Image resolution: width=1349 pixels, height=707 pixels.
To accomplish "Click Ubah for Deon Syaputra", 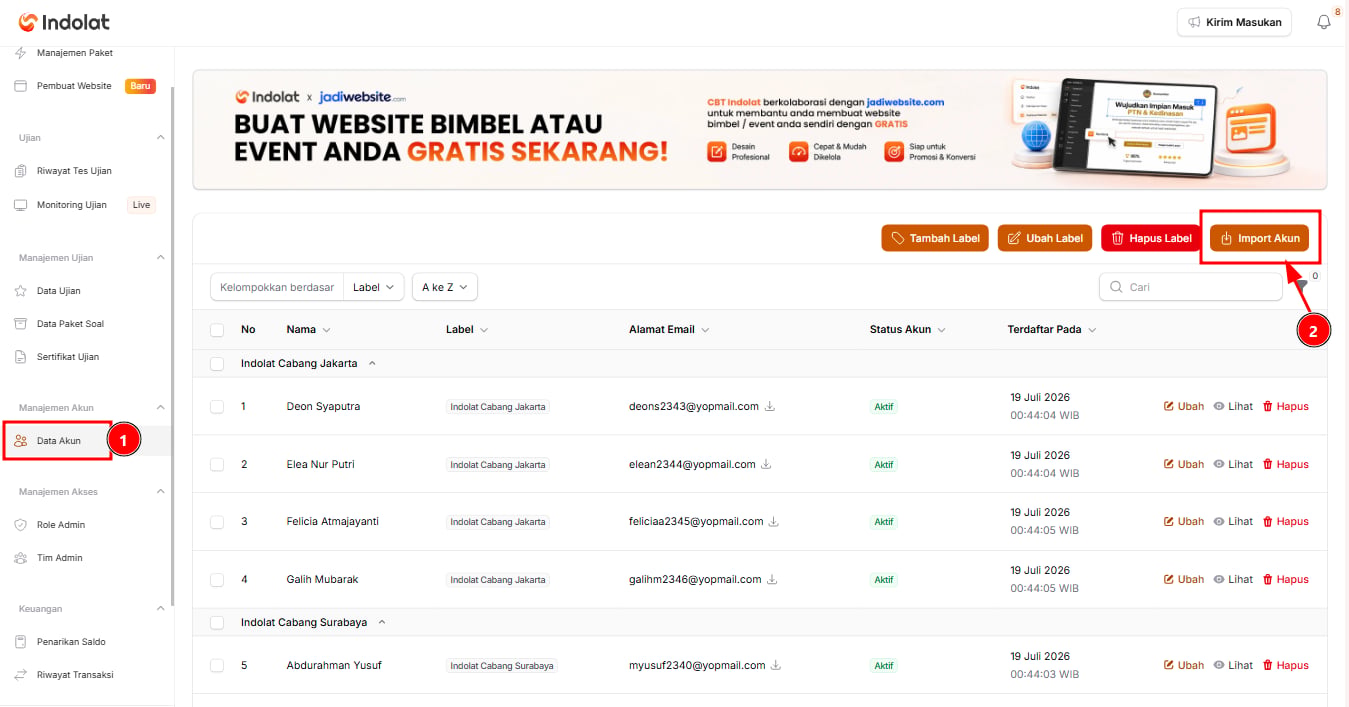I will [1184, 407].
